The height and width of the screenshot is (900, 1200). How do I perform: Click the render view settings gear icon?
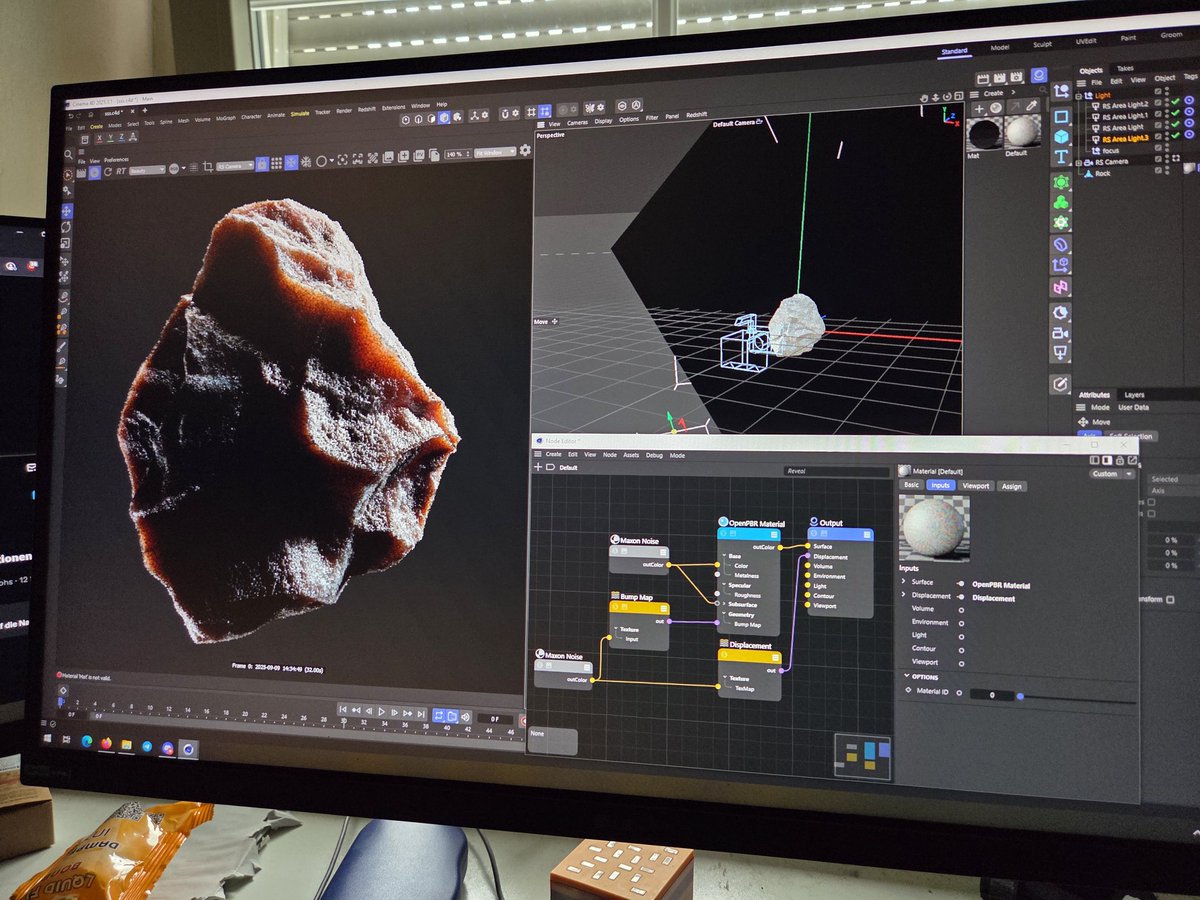[525, 150]
